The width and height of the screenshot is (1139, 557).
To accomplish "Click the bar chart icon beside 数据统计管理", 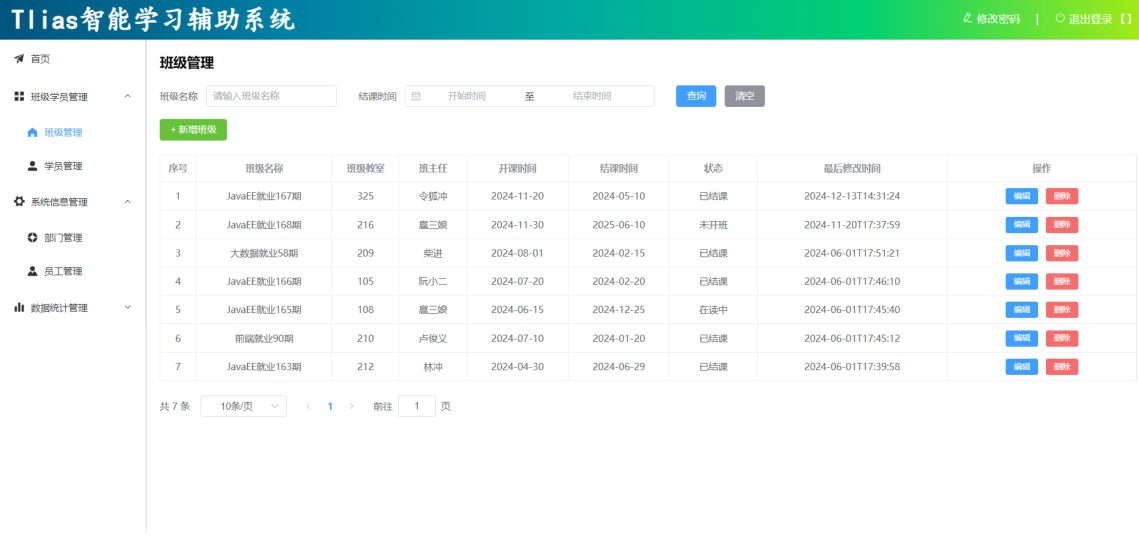I will pos(19,307).
